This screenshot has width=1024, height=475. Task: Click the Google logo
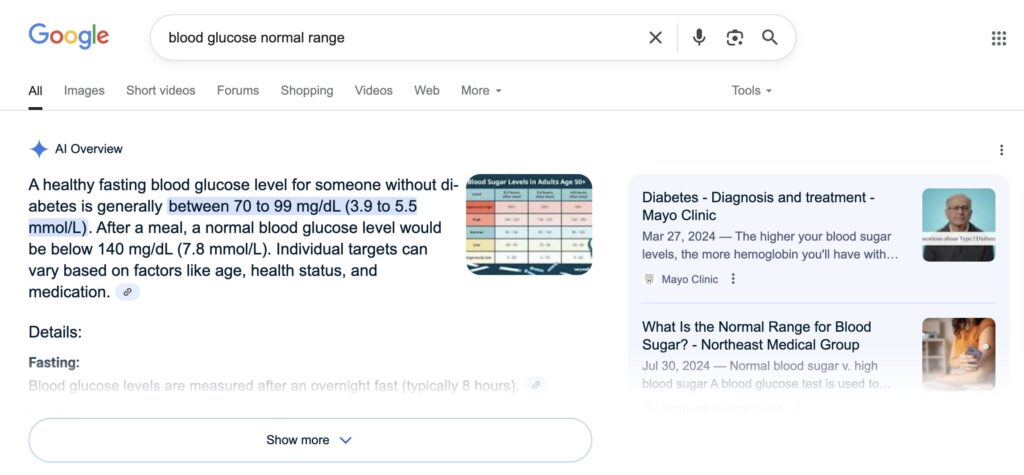69,37
